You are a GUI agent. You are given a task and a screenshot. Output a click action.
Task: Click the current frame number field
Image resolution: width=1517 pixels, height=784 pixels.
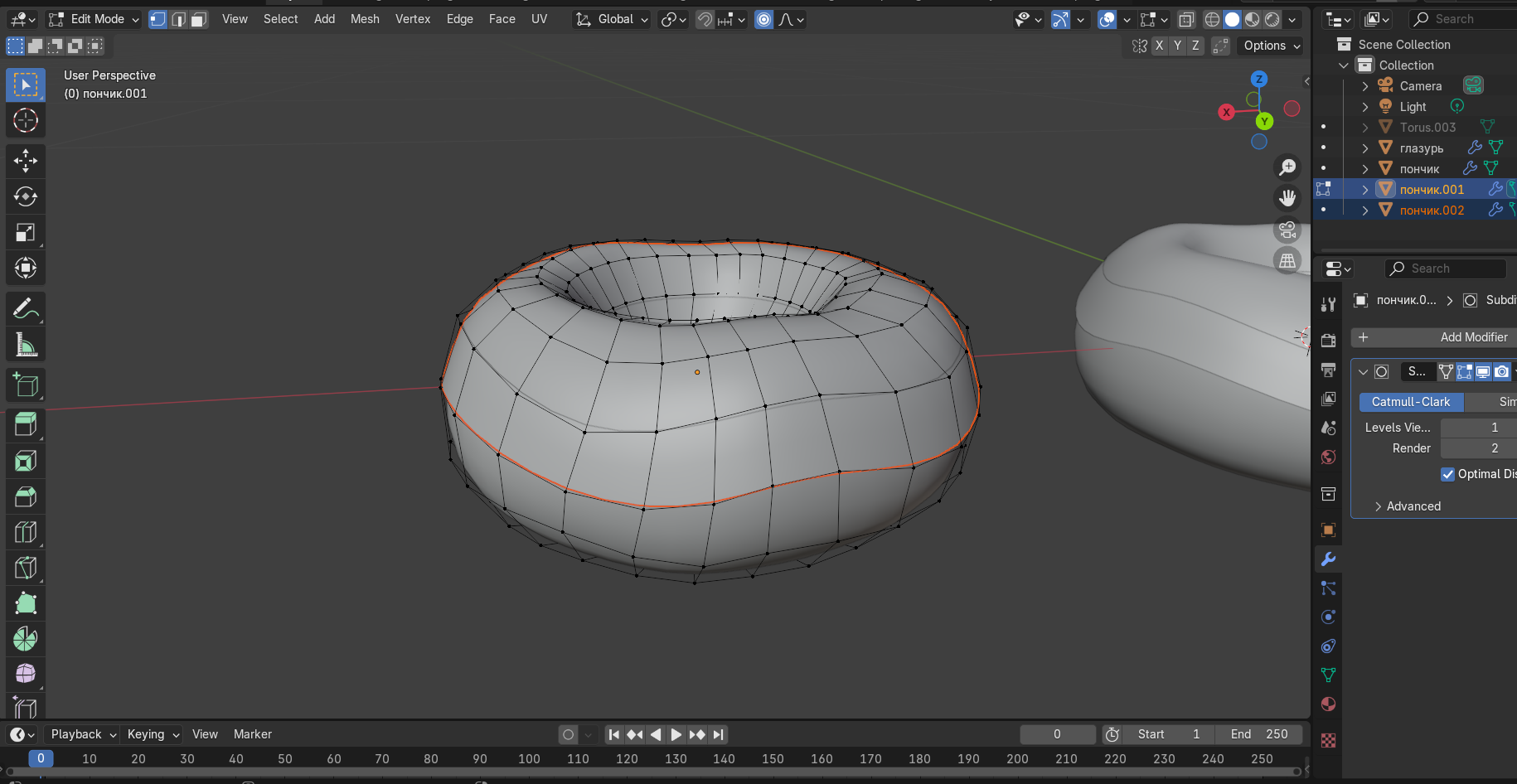[1058, 734]
